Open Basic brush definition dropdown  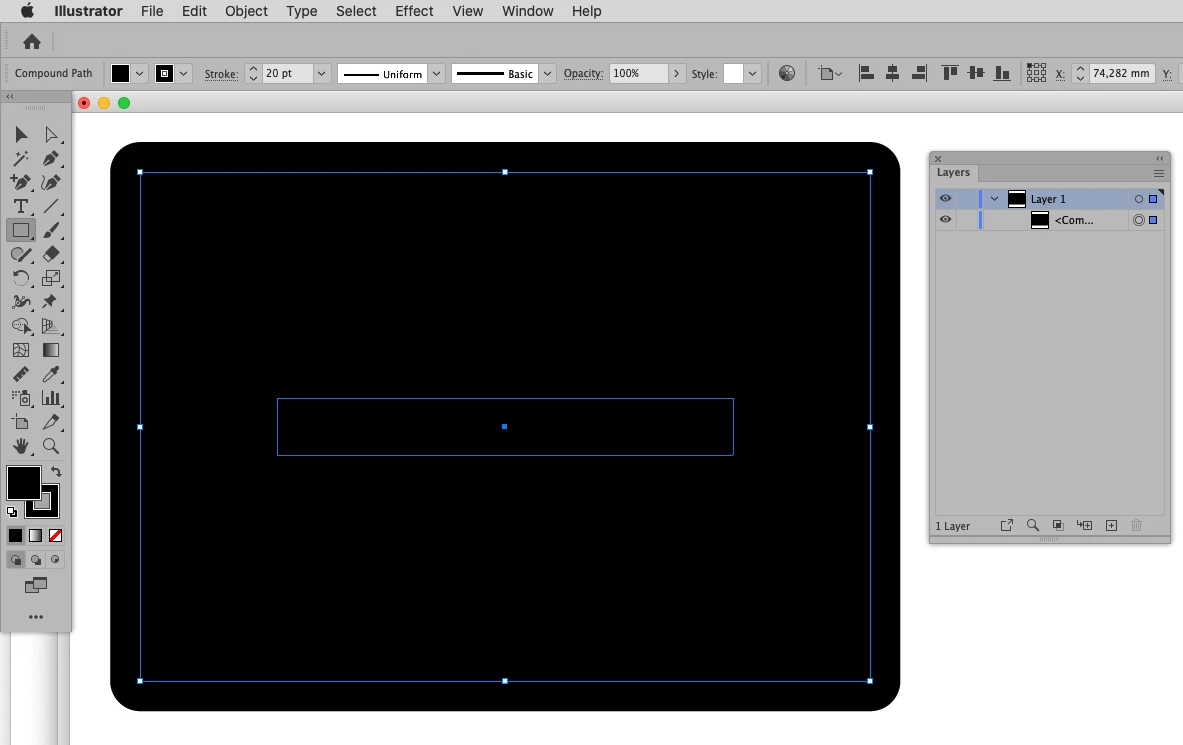[548, 73]
